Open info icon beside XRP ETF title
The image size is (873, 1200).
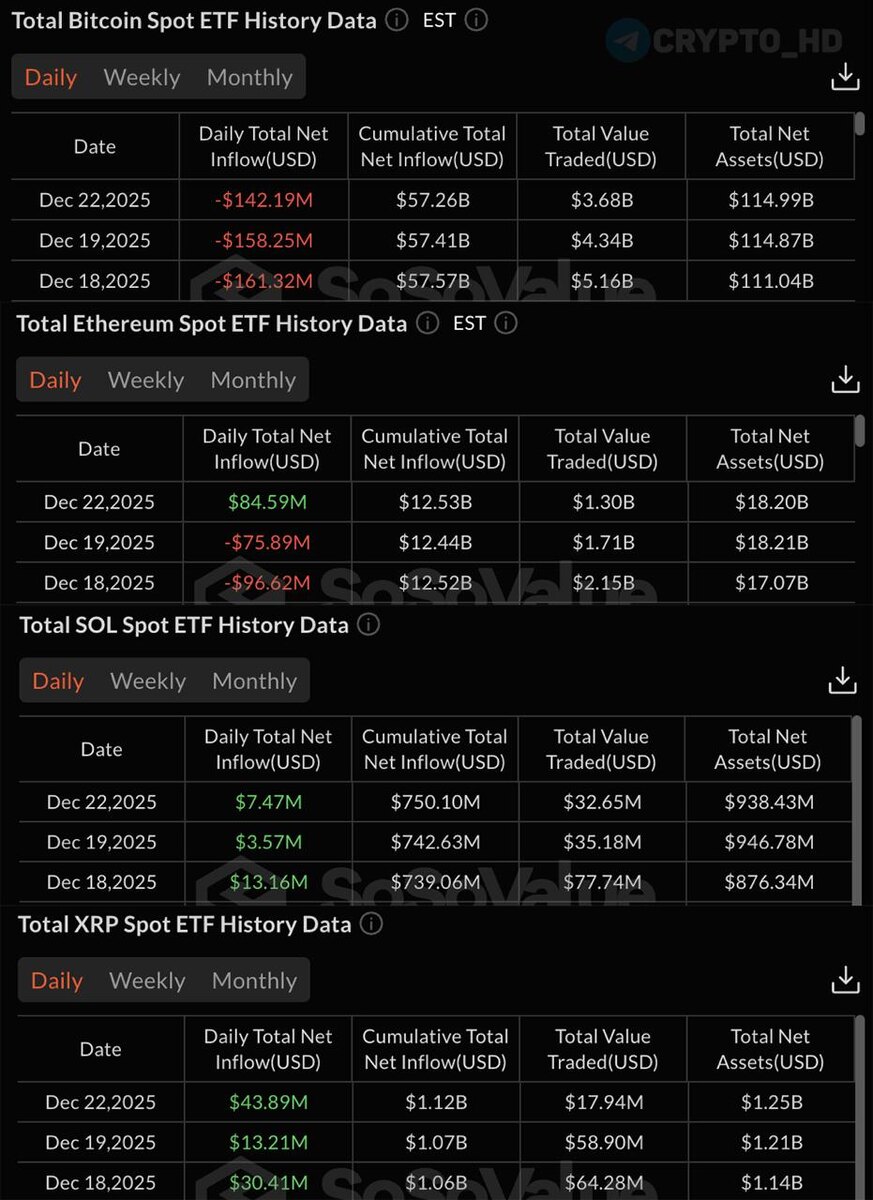click(371, 925)
